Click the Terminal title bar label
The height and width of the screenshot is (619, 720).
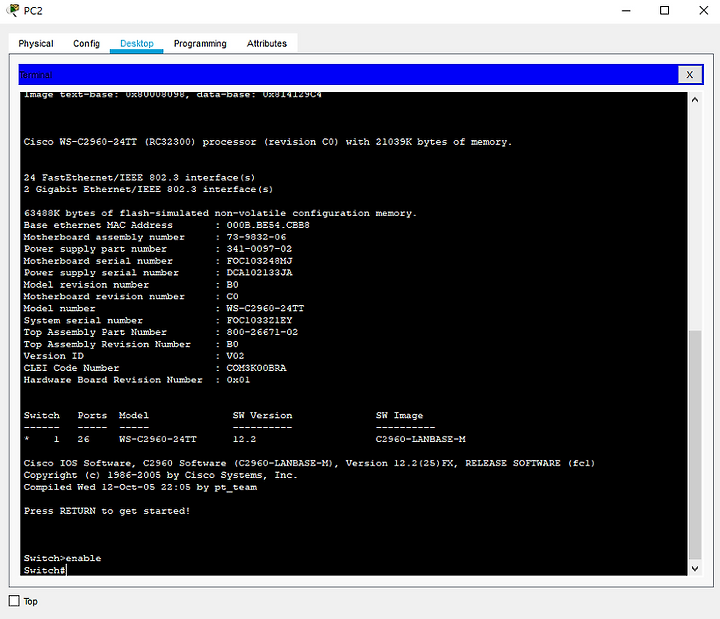(35, 75)
